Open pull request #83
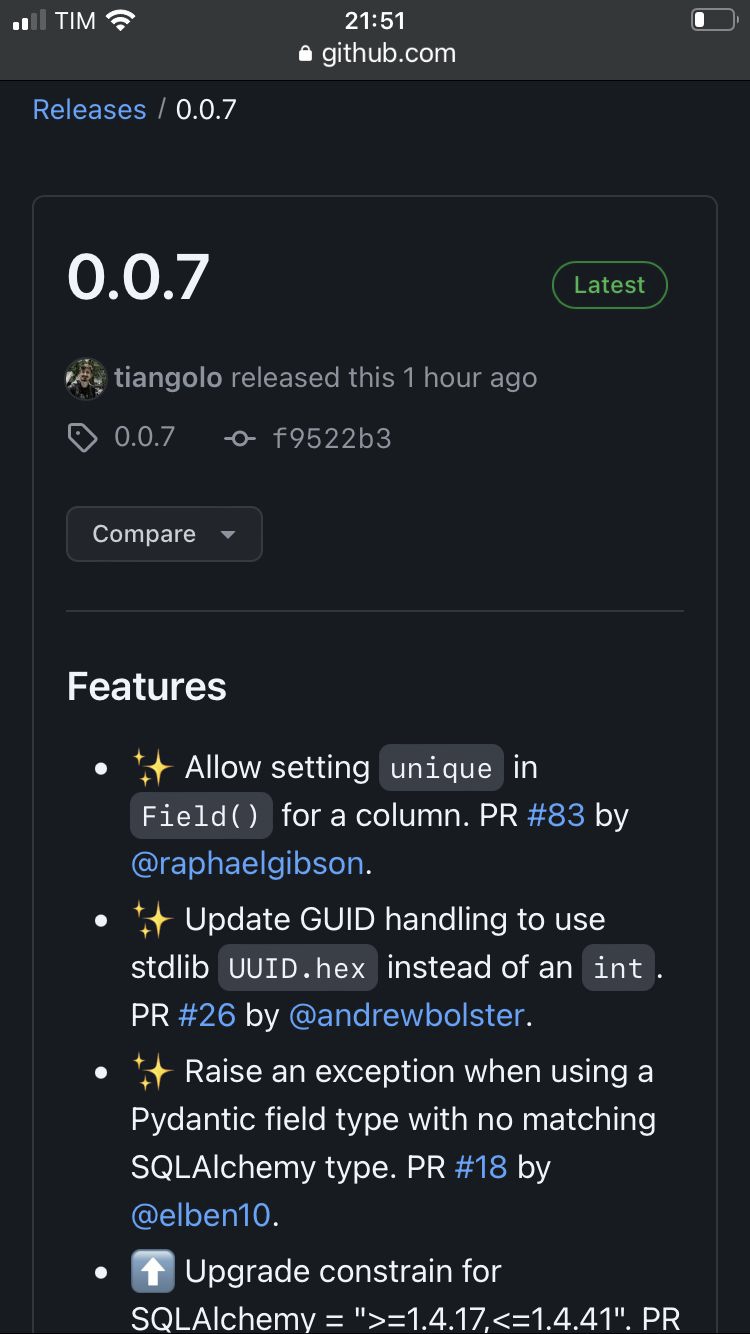The image size is (750, 1334). pos(556,815)
